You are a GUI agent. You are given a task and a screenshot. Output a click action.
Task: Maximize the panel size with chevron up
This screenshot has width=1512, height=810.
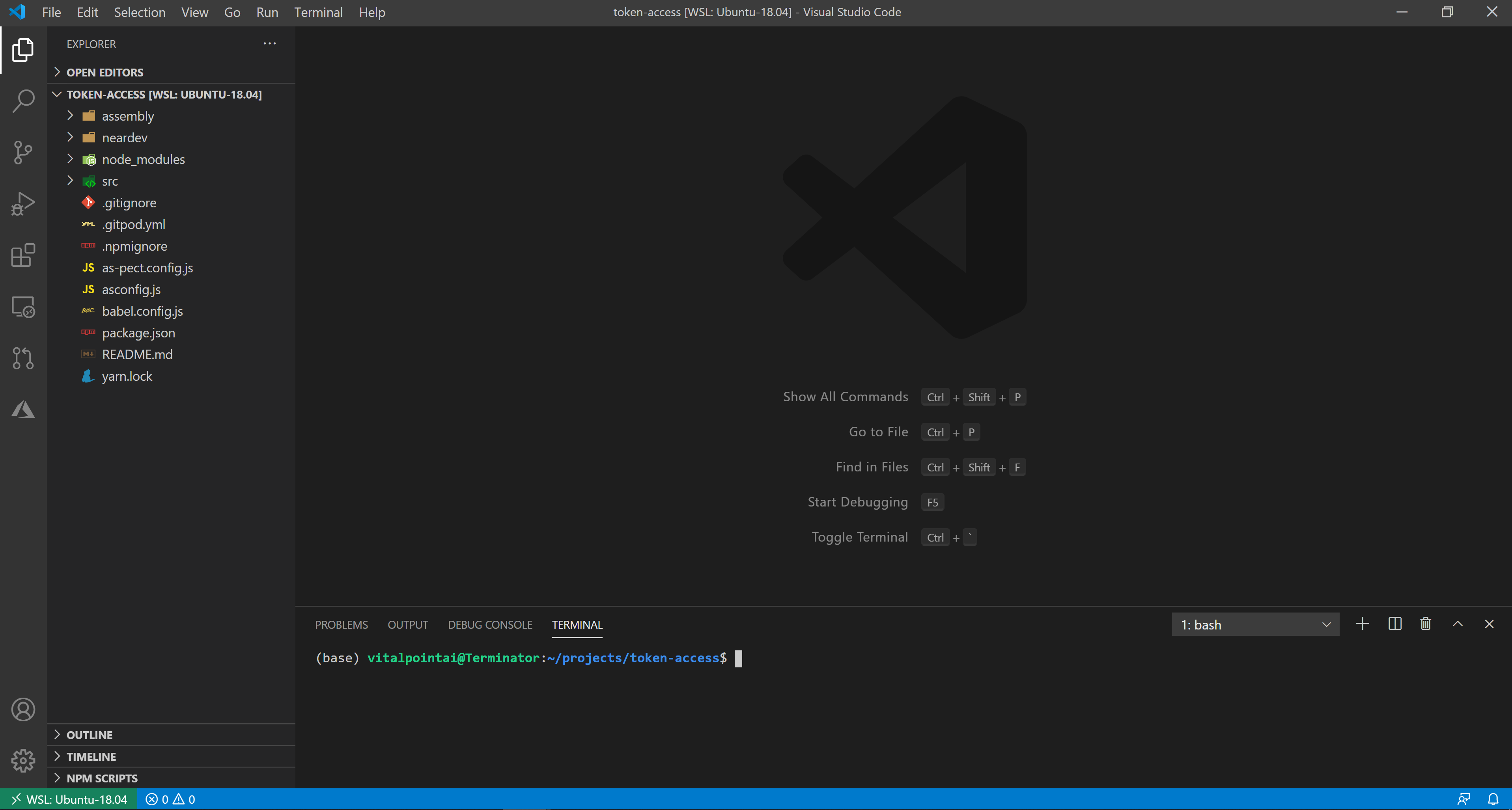pos(1458,624)
